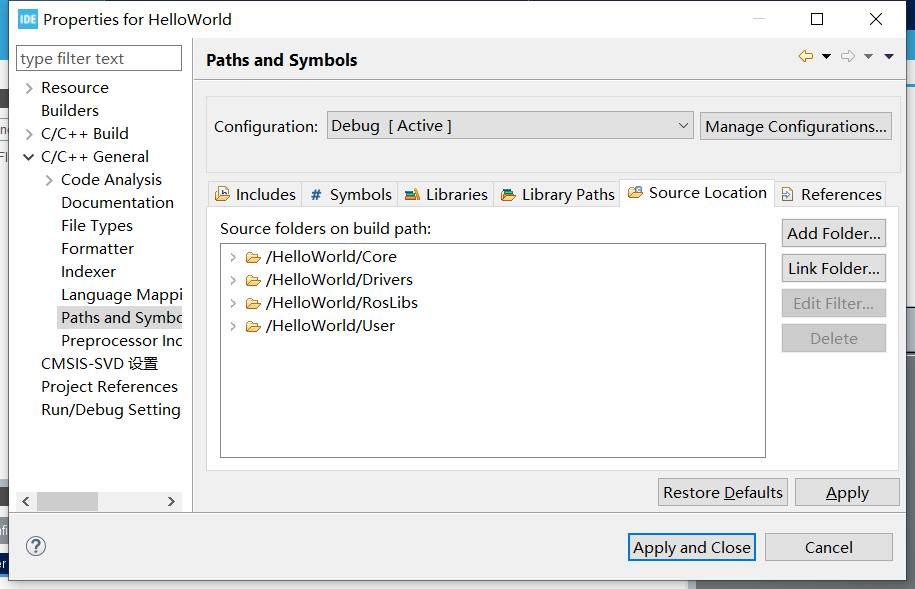Screen dimensions: 915x589
Task: Click the /HelloWorld/RosLibs folder icon
Action: pyautogui.click(x=253, y=303)
